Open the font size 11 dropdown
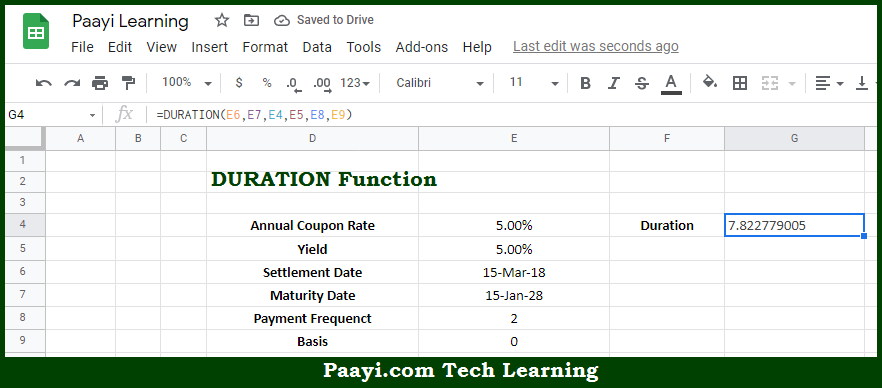 click(x=534, y=83)
